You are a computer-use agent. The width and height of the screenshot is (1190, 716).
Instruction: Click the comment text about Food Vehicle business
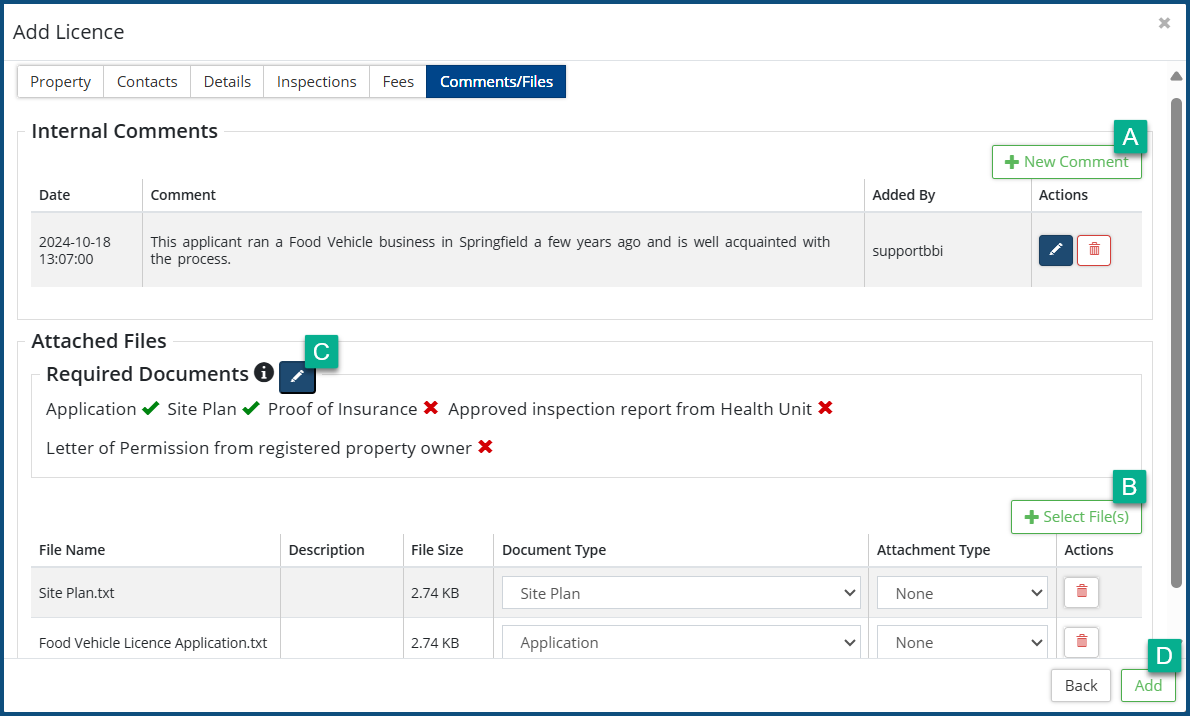tap(490, 250)
